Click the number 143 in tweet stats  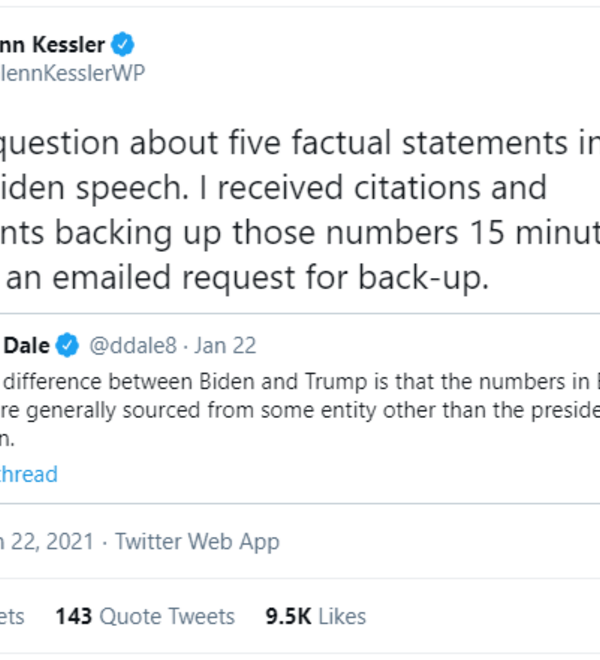(x=73, y=616)
